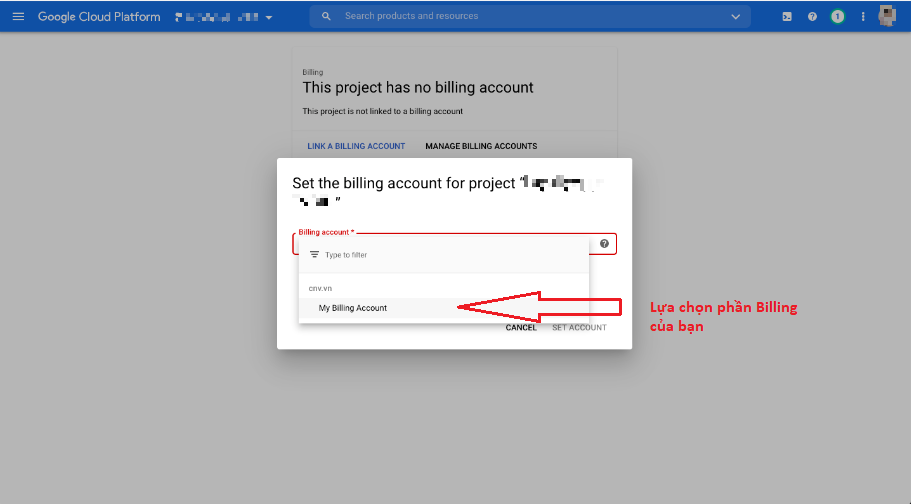Screen dimensions: 911x504
Task: Click LINK A BILLING ACCOUNT
Action: coord(356,146)
